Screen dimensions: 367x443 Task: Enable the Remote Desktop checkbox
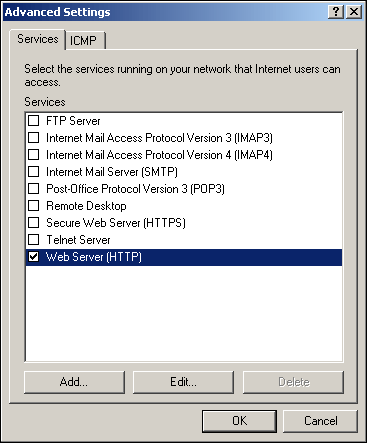point(33,205)
